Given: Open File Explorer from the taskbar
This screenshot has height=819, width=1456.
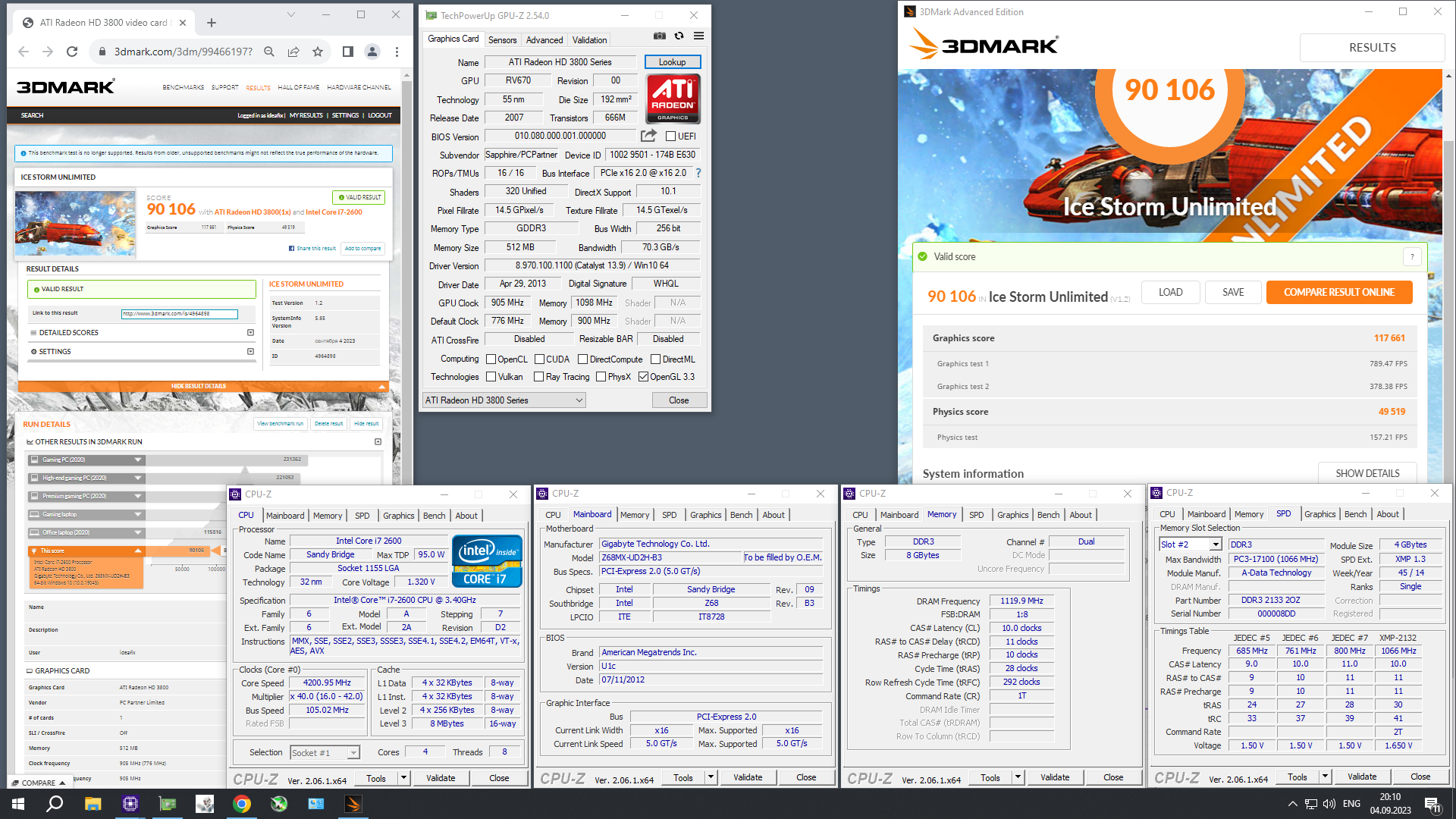Looking at the screenshot, I should click(93, 804).
